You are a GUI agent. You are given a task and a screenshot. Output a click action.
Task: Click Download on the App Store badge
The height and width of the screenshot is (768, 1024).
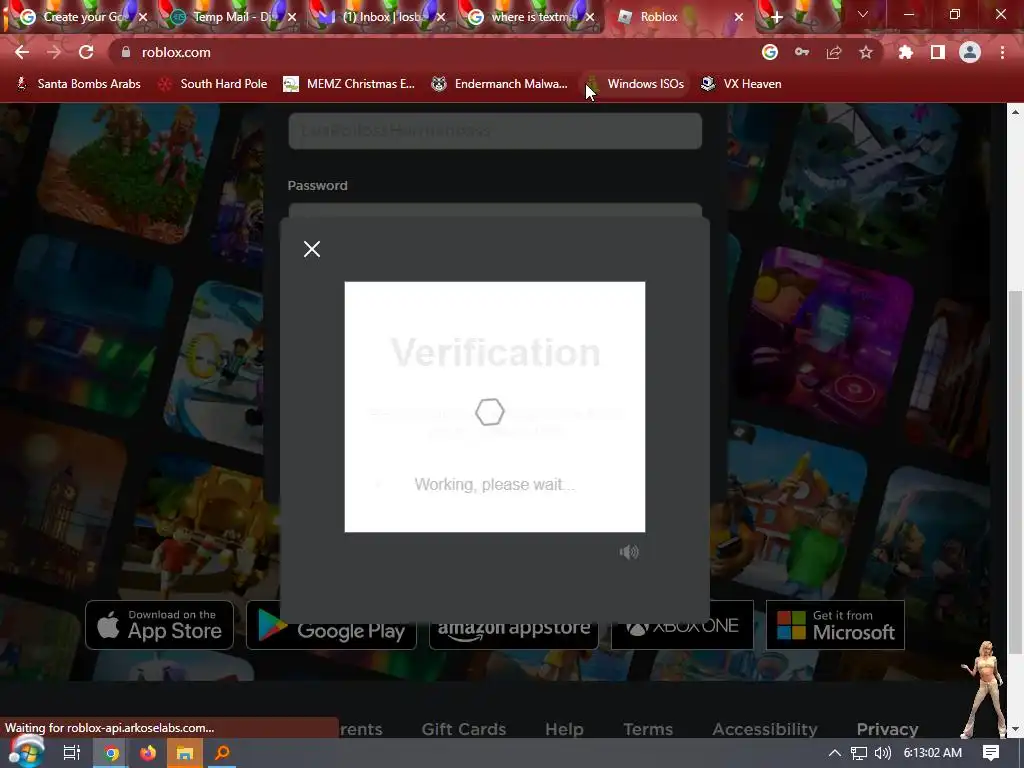(159, 625)
